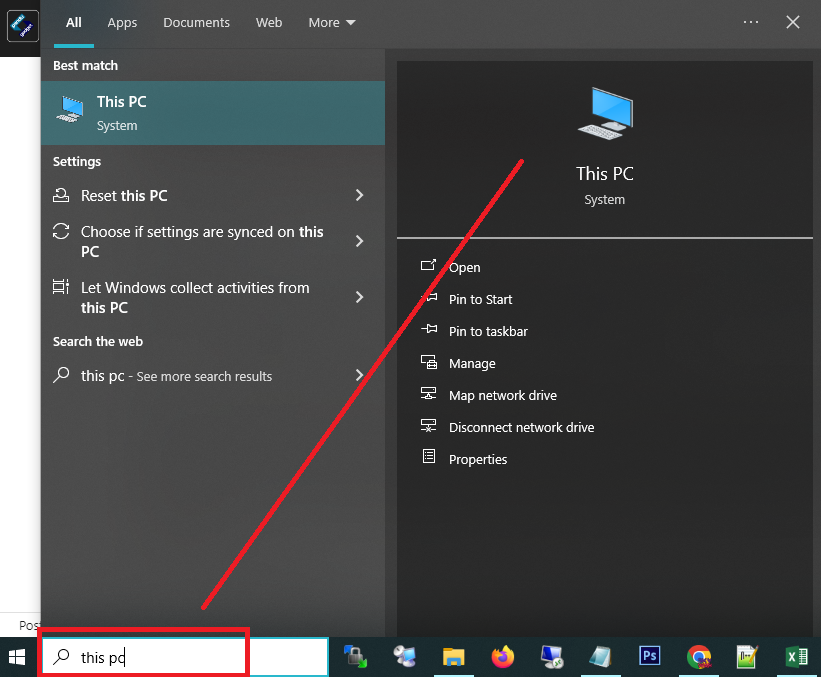Open the Windows Start button
The width and height of the screenshot is (821, 677).
point(17,657)
